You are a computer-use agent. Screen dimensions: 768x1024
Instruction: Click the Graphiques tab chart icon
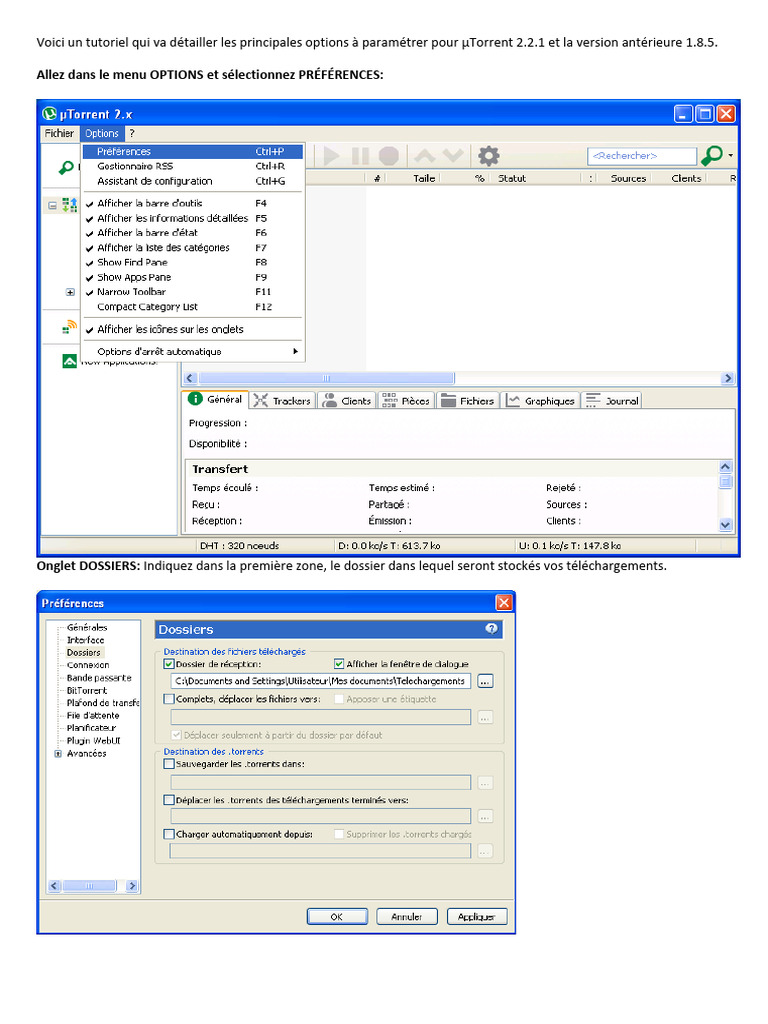(x=513, y=400)
